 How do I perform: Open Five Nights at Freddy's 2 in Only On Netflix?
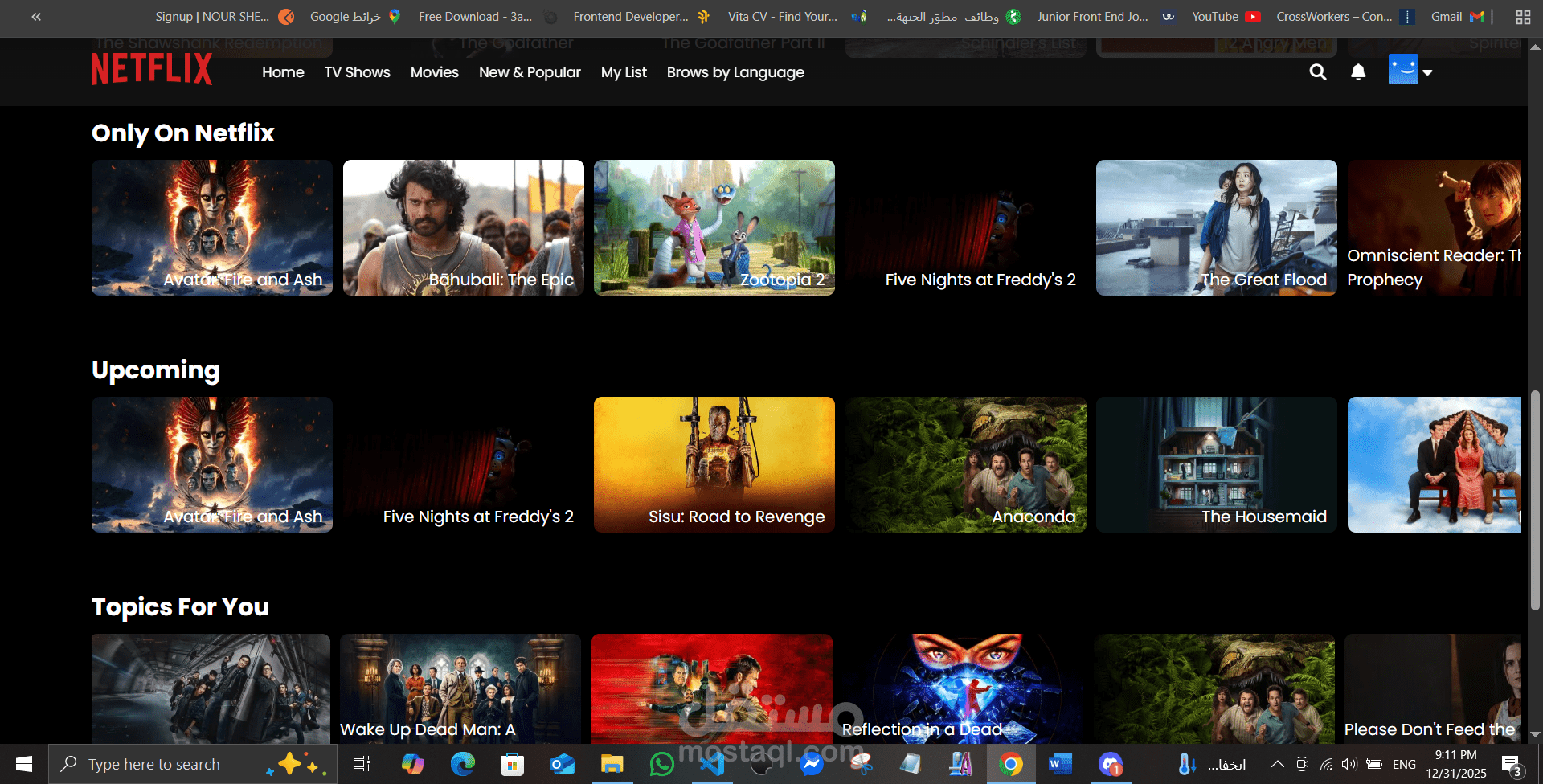(966, 227)
